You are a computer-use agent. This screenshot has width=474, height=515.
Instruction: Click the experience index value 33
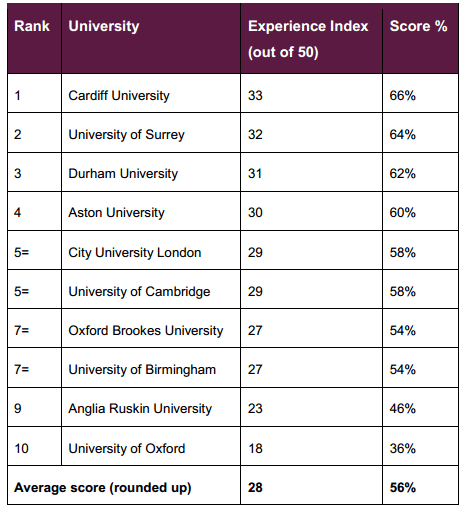pyautogui.click(x=255, y=96)
